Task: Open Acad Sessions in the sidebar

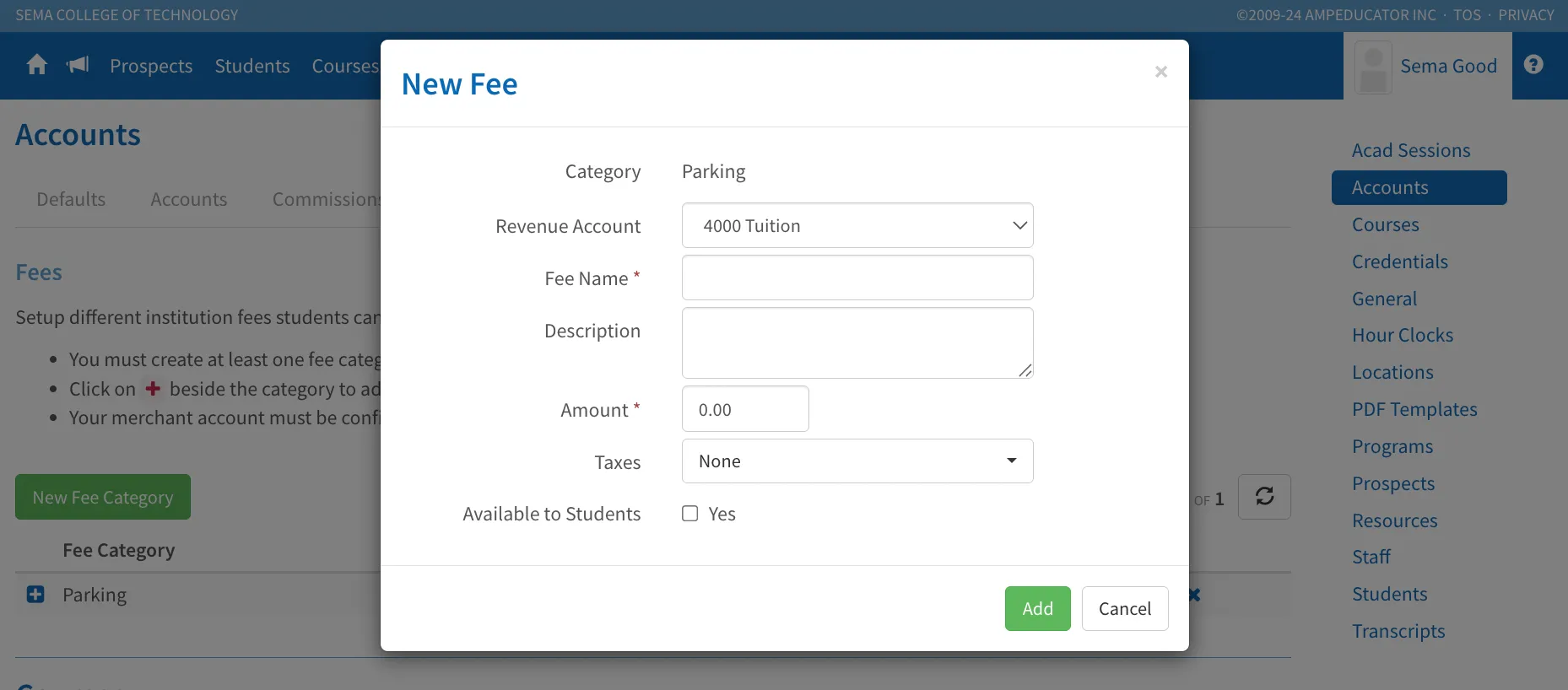Action: pyautogui.click(x=1411, y=150)
